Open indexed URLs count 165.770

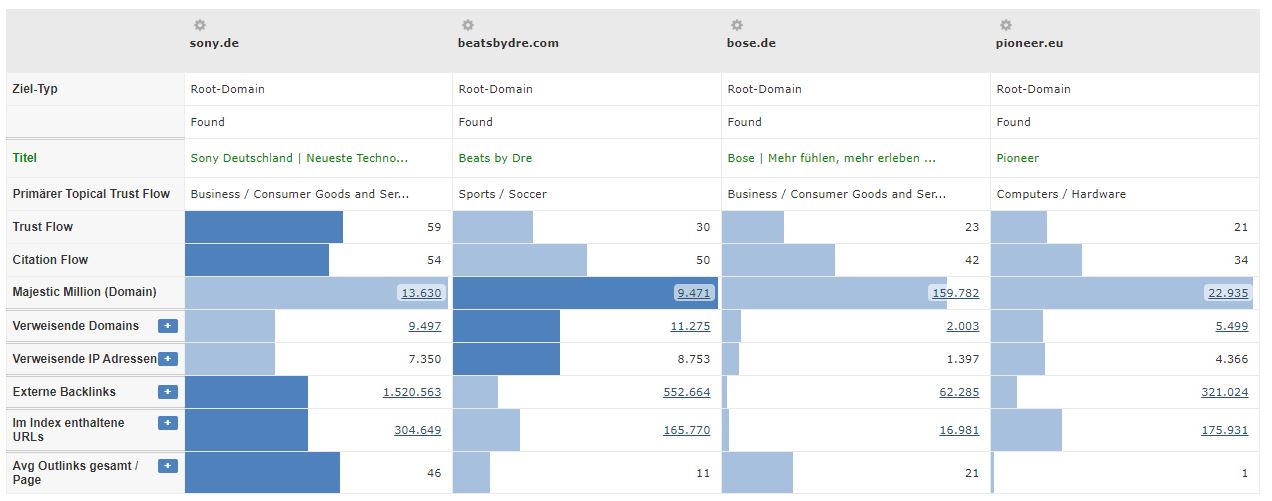pos(687,430)
